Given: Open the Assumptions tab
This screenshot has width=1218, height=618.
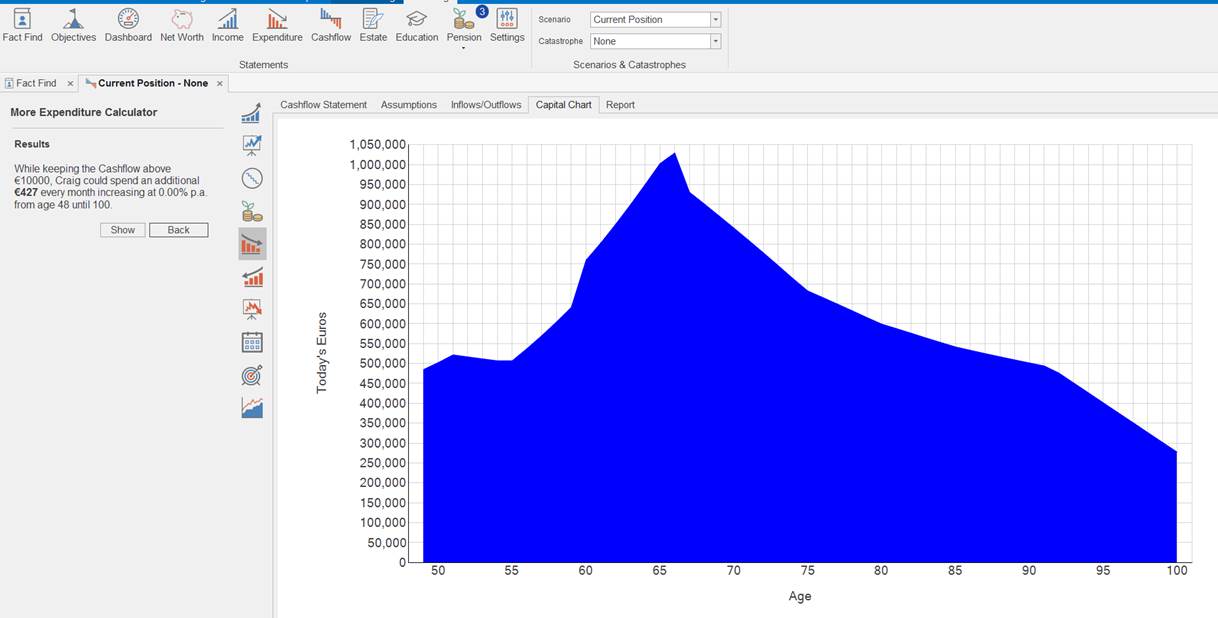Looking at the screenshot, I should [x=408, y=105].
